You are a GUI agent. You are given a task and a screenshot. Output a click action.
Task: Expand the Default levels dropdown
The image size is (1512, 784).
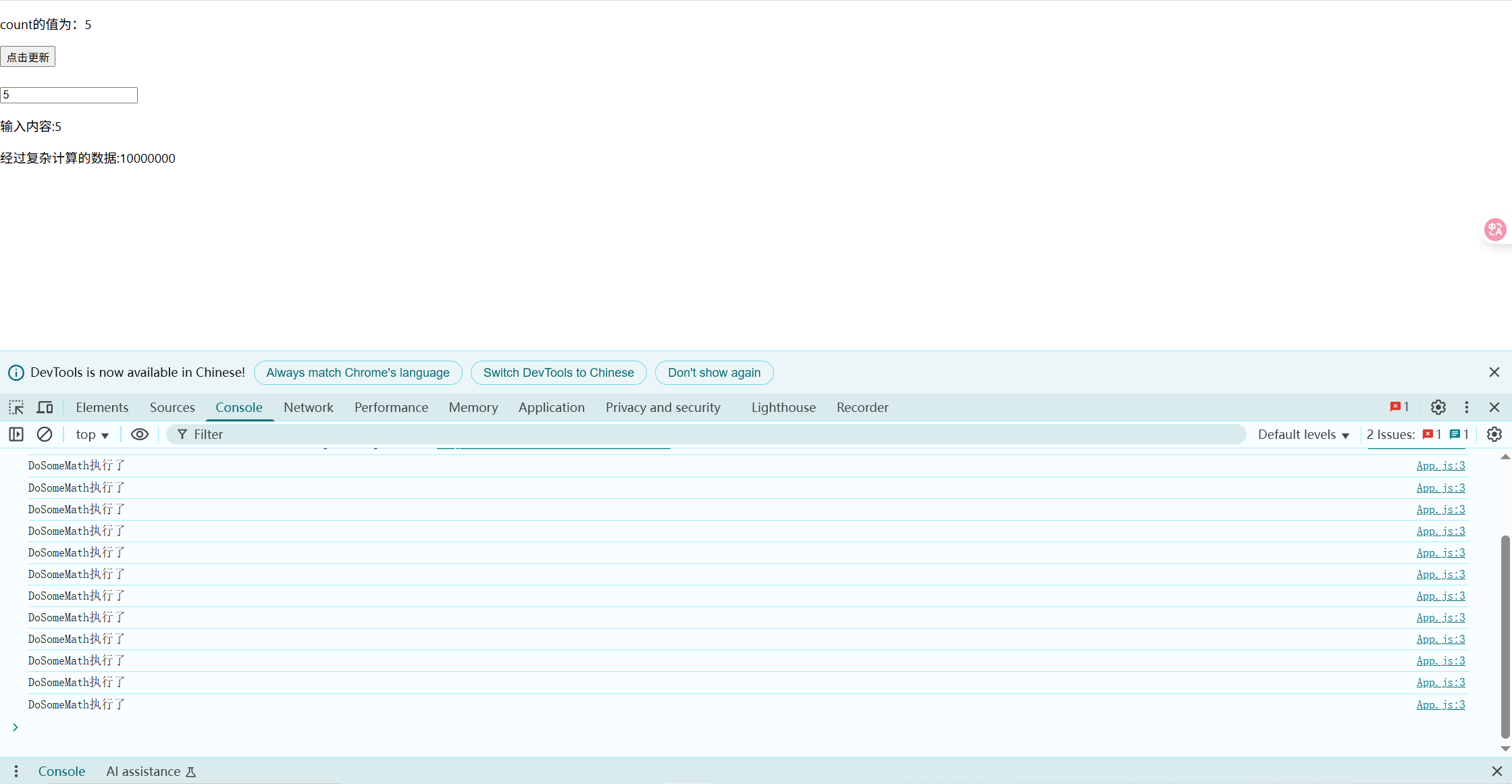pos(1303,434)
